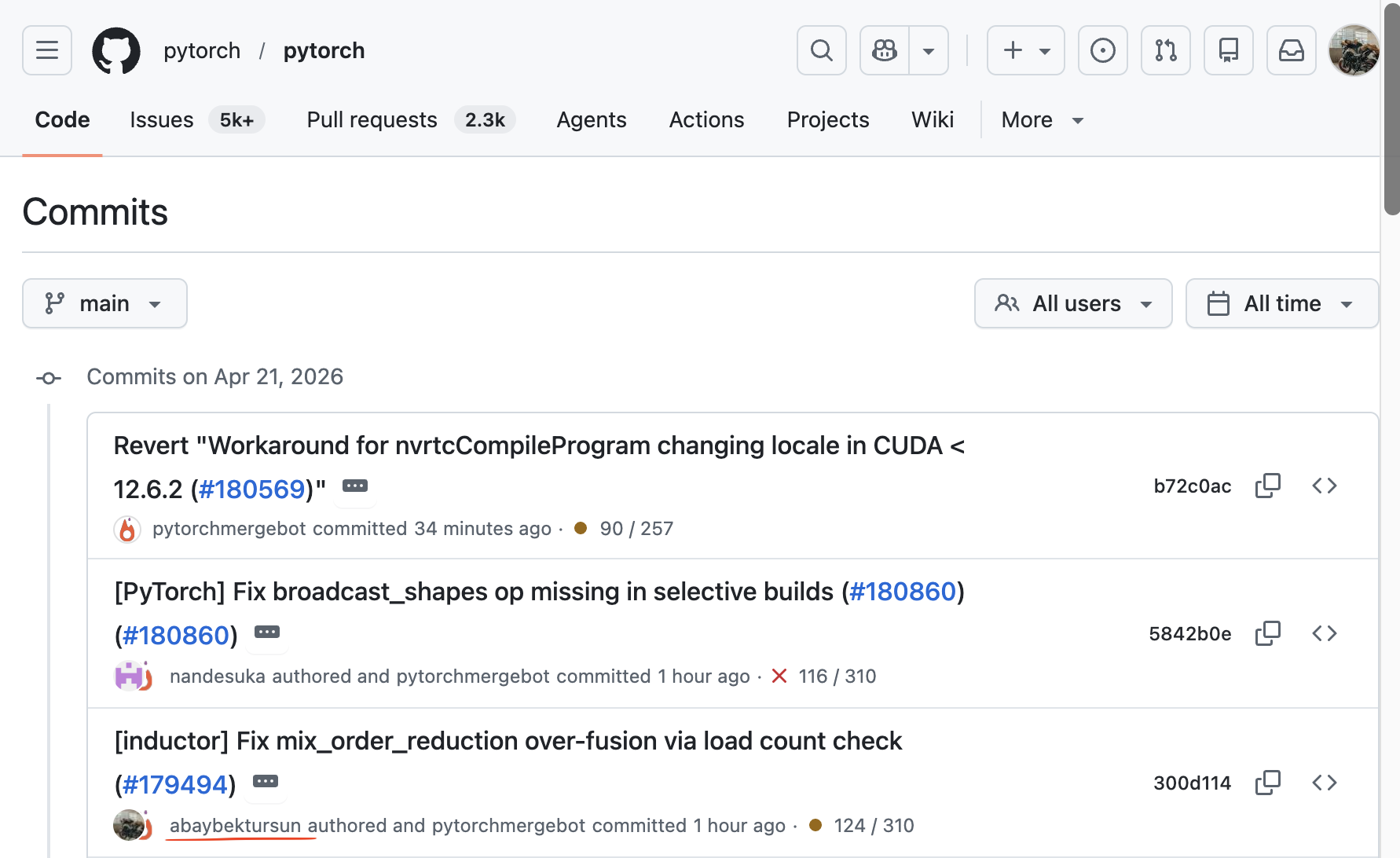Switch to the Actions tab
The height and width of the screenshot is (858, 1400).
(x=706, y=120)
